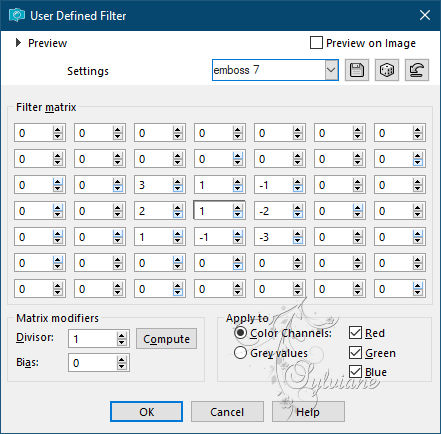Toggle the Blue channel checkbox
This screenshot has width=441, height=434.
click(x=355, y=372)
